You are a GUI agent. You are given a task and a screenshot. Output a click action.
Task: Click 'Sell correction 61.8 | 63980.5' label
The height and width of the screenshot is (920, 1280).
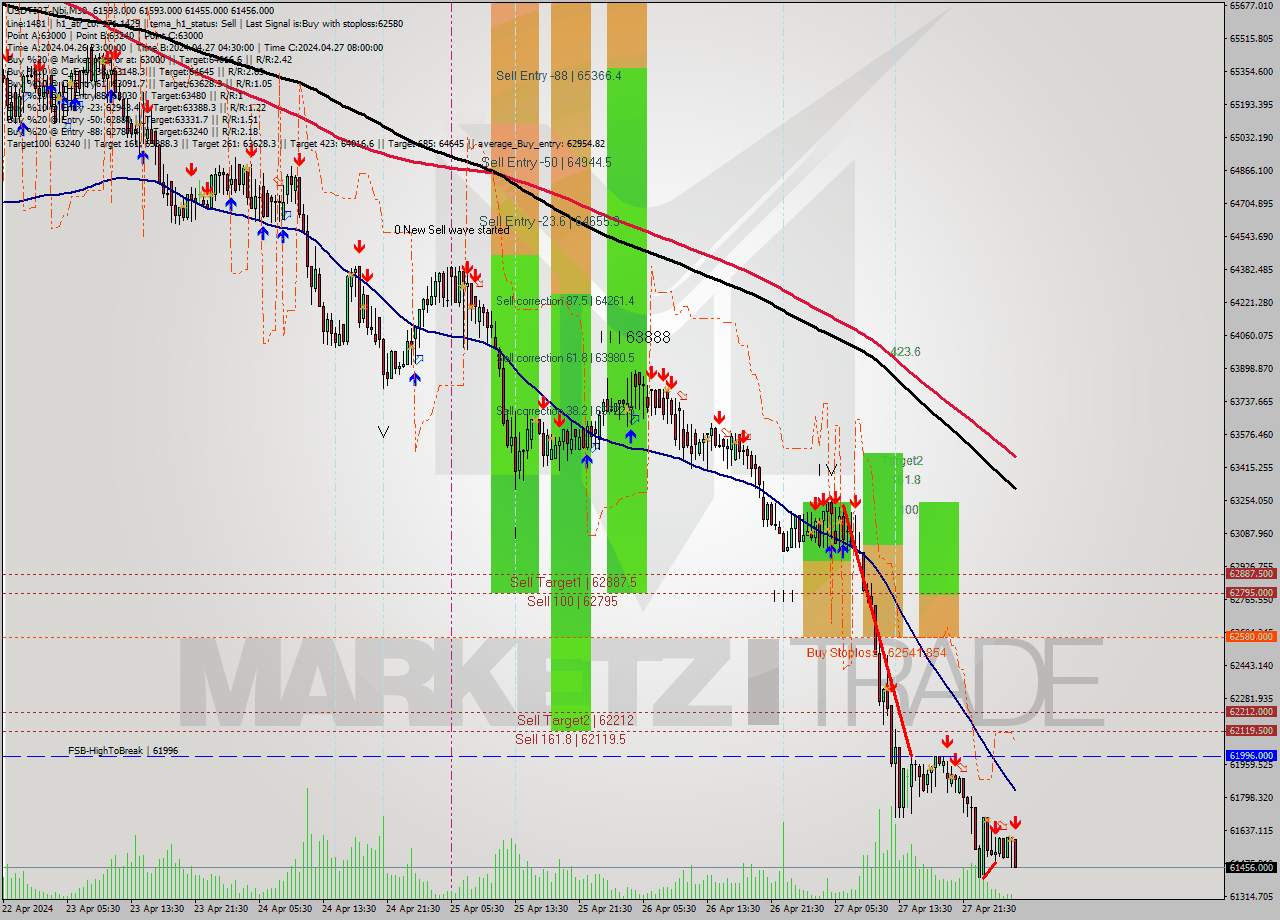565,358
